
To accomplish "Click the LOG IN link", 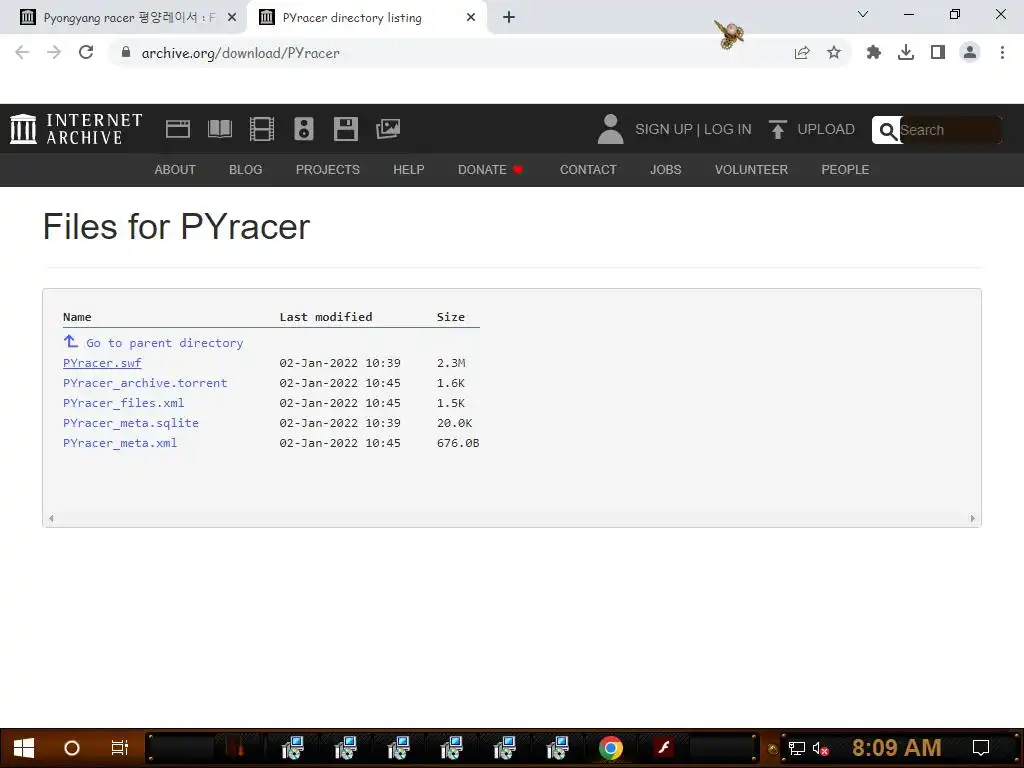I will pos(728,129).
